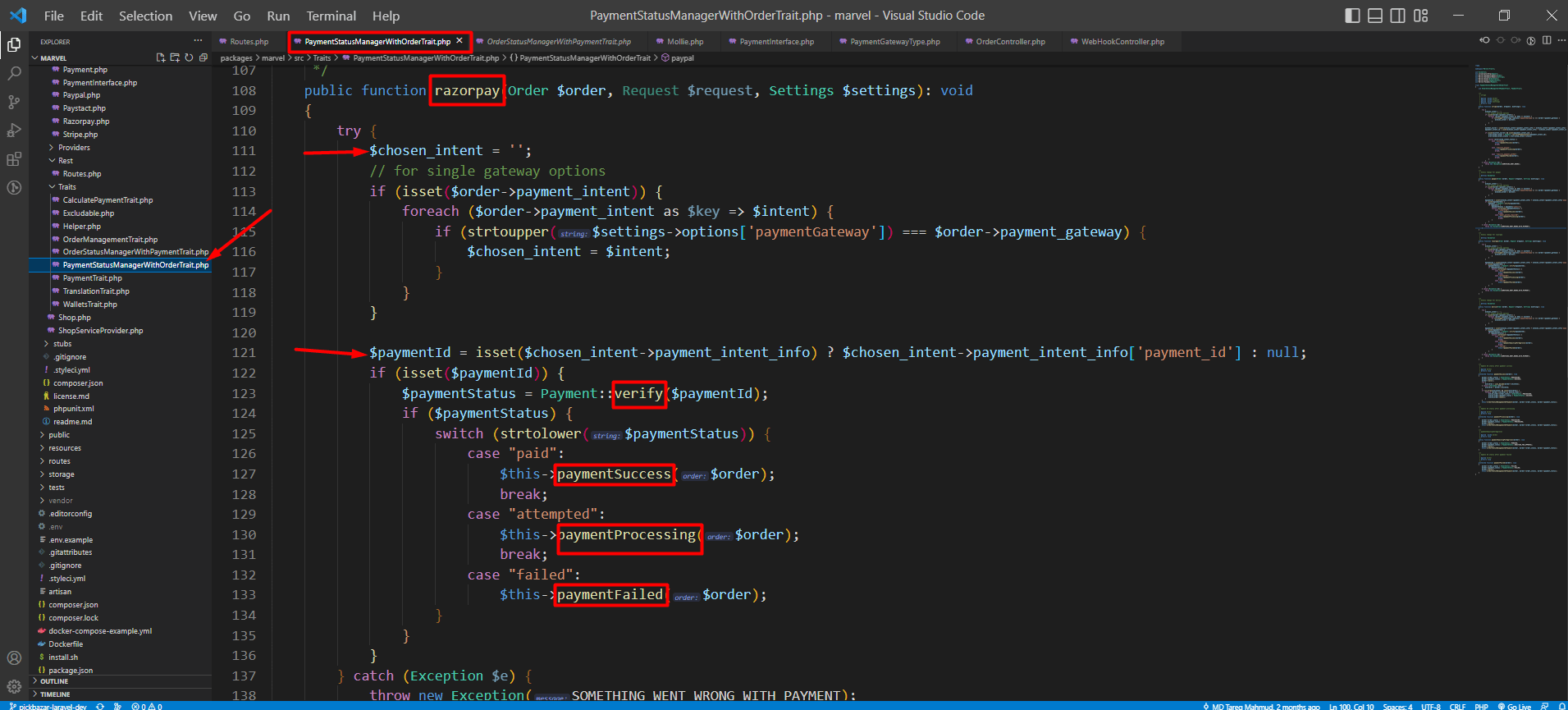Switch to the OrderController.php tab
The width and height of the screenshot is (1568, 710).
[x=1010, y=42]
